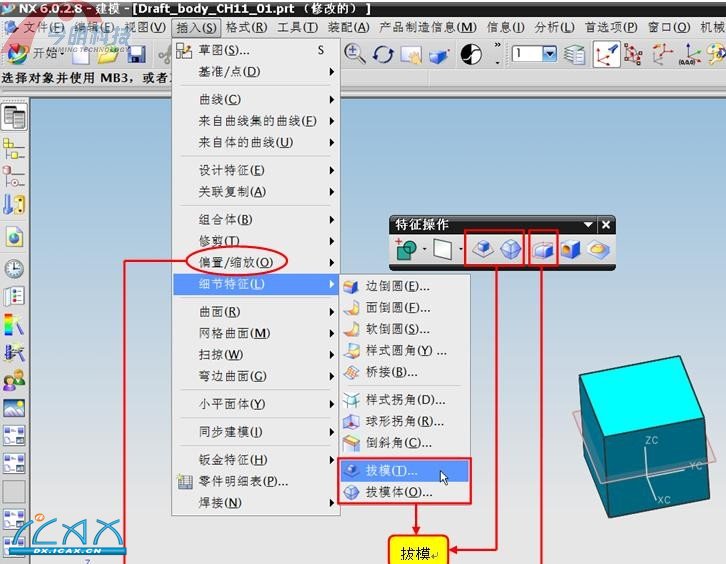Image resolution: width=726 pixels, height=564 pixels.
Task: Select 拔模(T)... draft command
Action: 405,470
